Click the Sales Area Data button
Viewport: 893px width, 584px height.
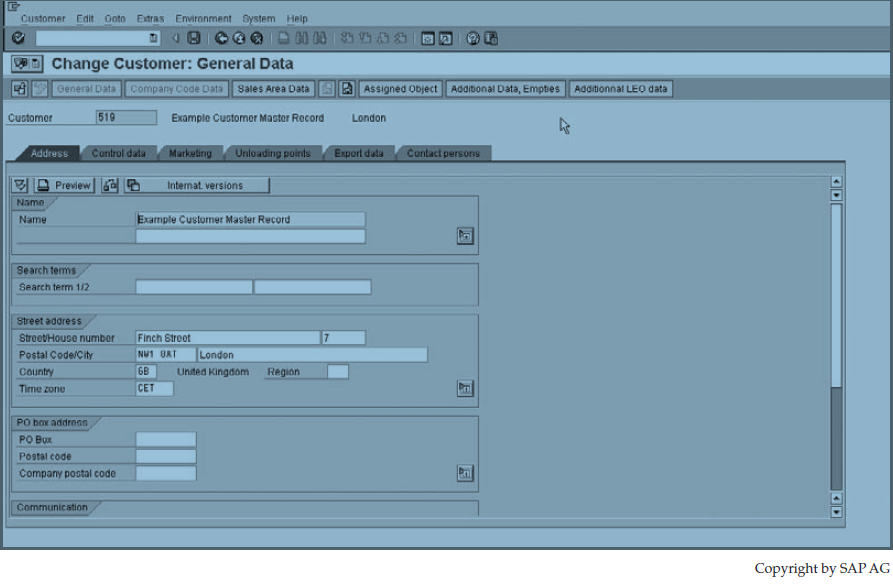tap(271, 88)
